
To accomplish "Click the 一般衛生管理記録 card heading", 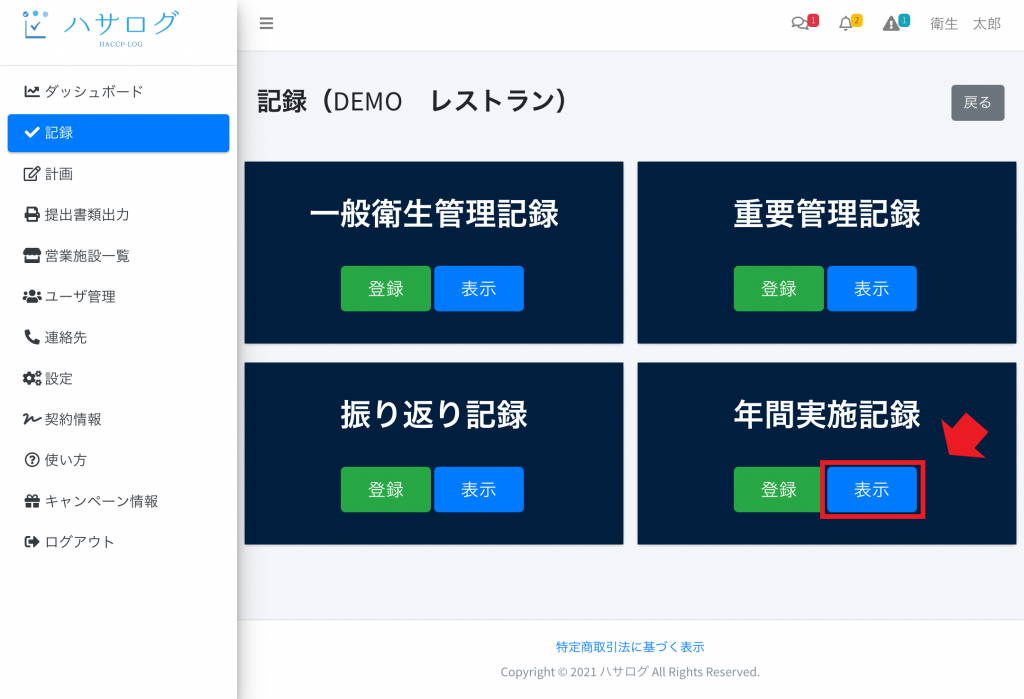I will [x=434, y=214].
